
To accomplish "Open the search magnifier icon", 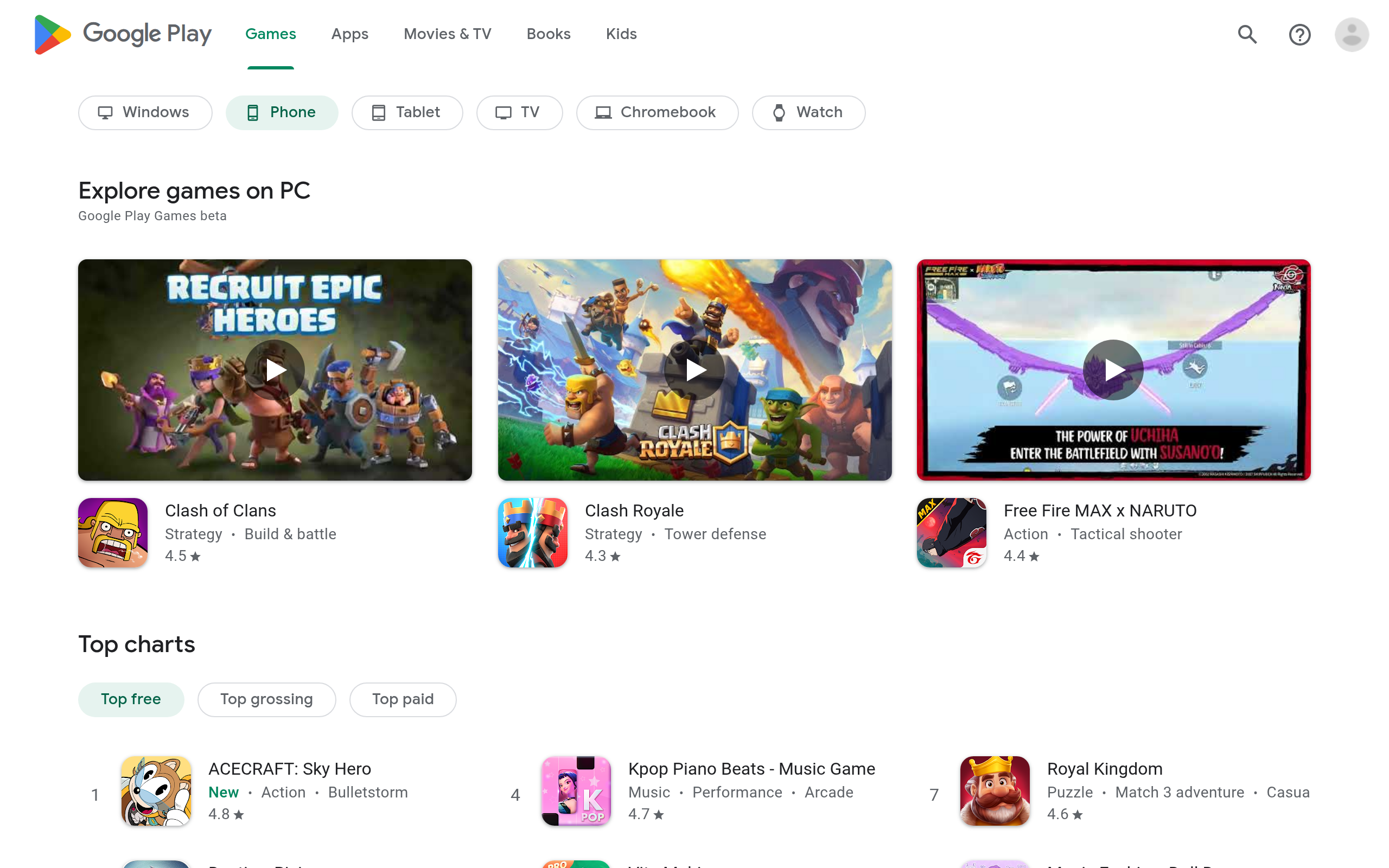I will [1247, 34].
